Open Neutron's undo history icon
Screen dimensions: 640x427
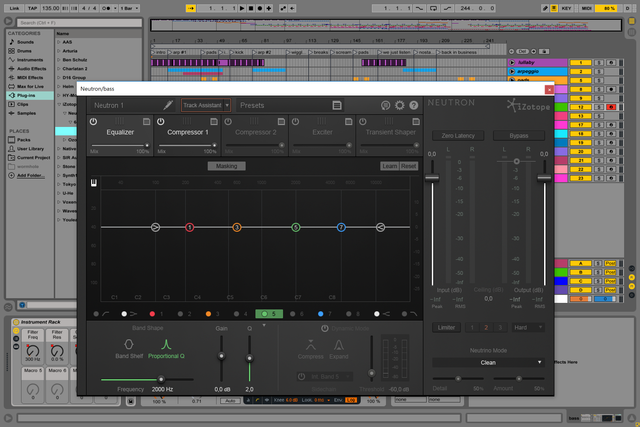pyautogui.click(x=385, y=105)
